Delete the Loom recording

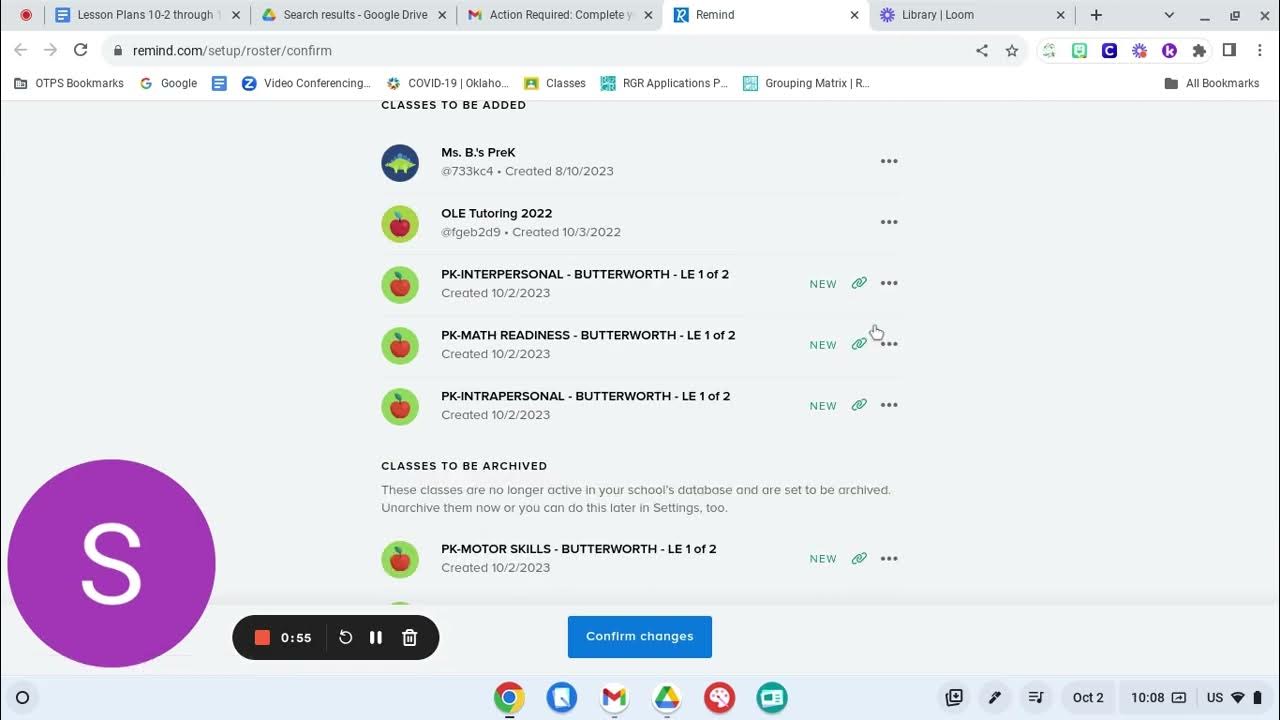pyautogui.click(x=409, y=637)
